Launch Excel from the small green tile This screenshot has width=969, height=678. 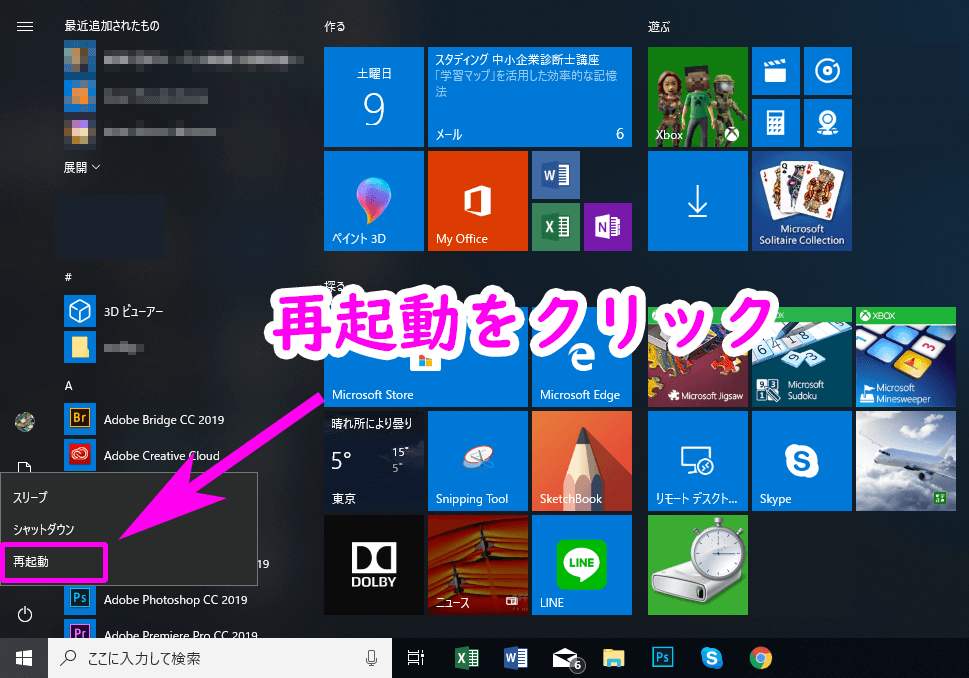click(556, 227)
